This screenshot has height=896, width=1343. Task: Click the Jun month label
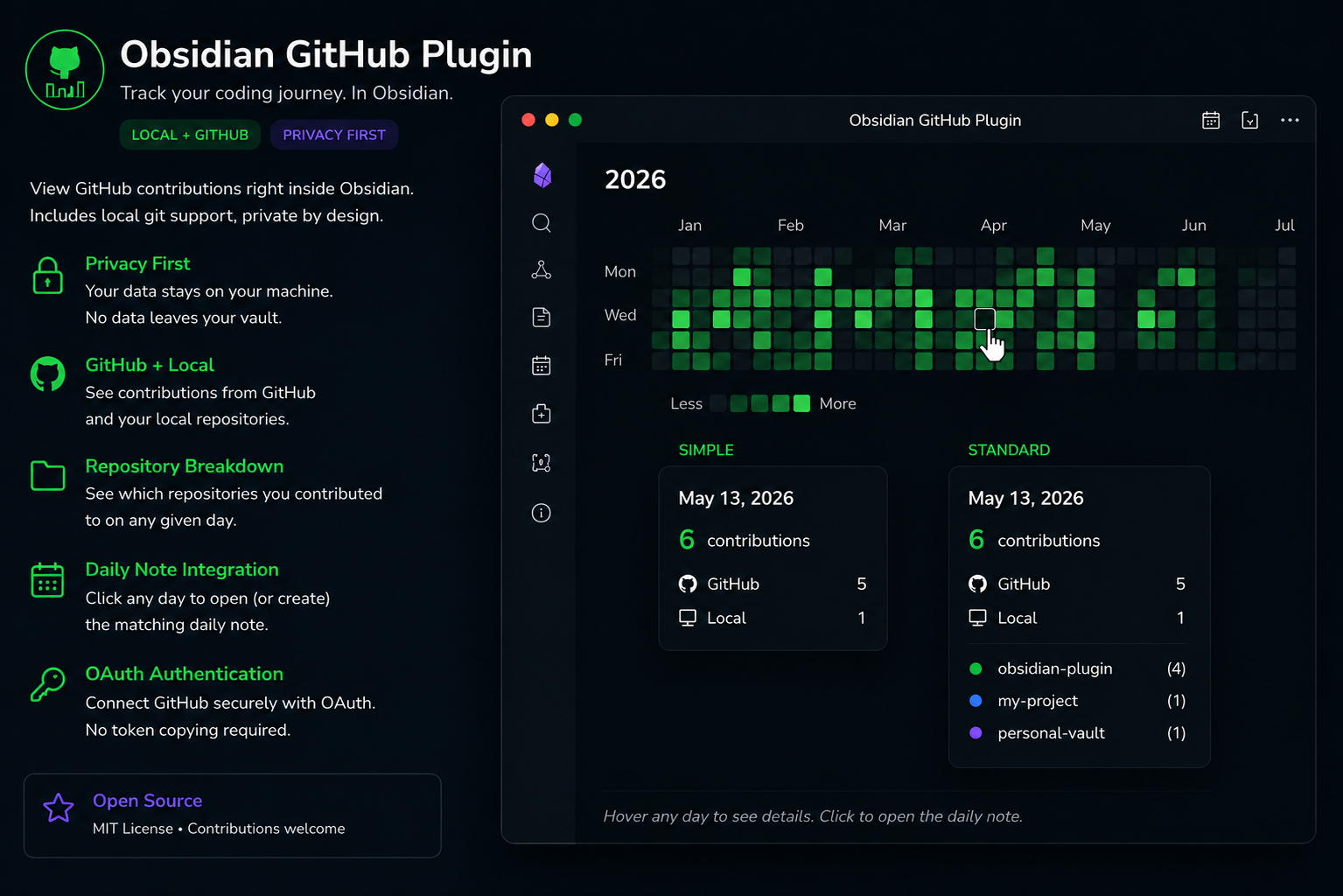coord(1193,225)
